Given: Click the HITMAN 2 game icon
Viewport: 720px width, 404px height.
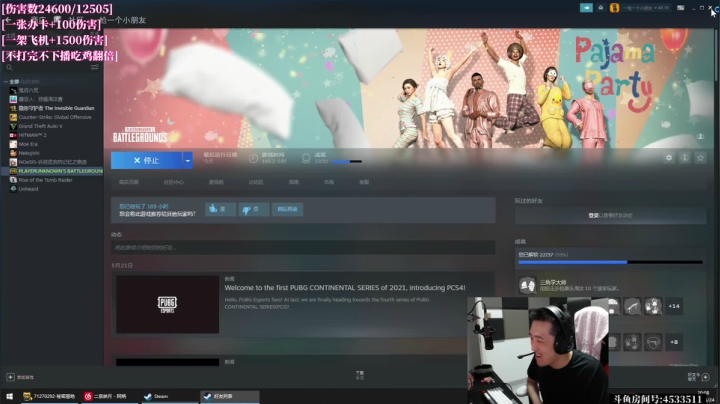Looking at the screenshot, I should click(13, 135).
